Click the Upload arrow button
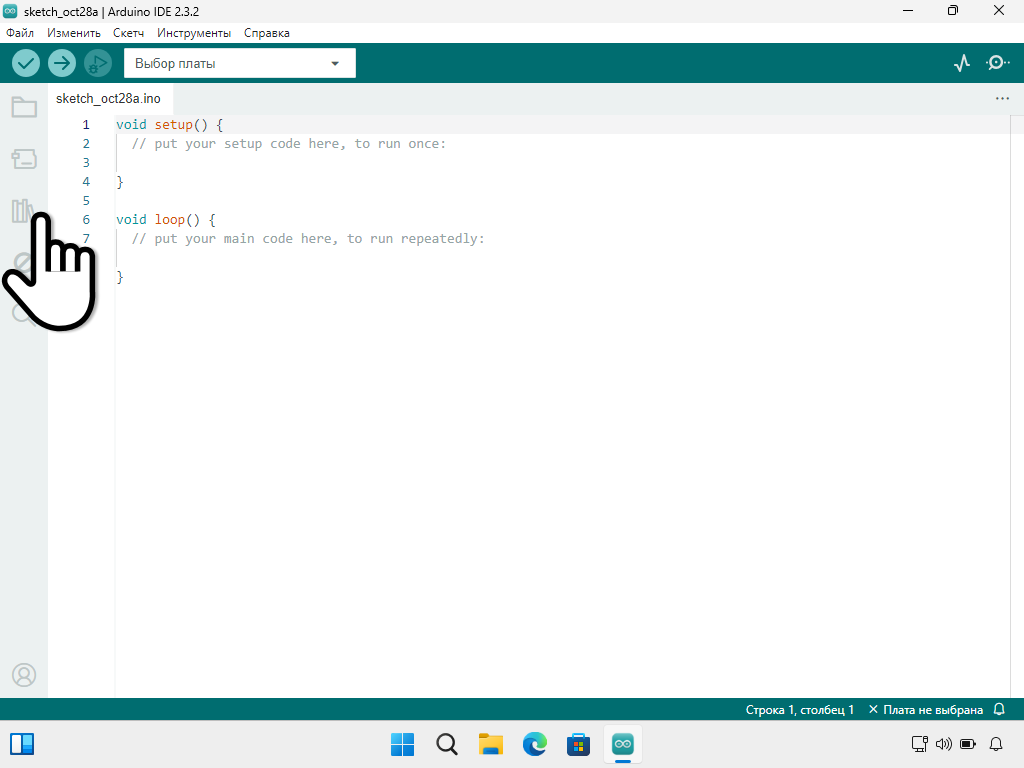This screenshot has width=1024, height=768. [x=62, y=63]
